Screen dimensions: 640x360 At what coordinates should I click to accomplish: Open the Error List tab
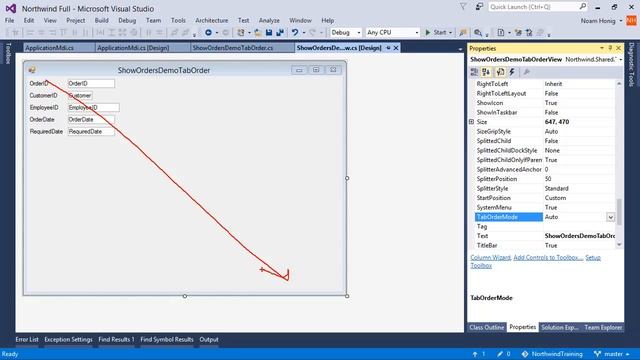coord(27,340)
